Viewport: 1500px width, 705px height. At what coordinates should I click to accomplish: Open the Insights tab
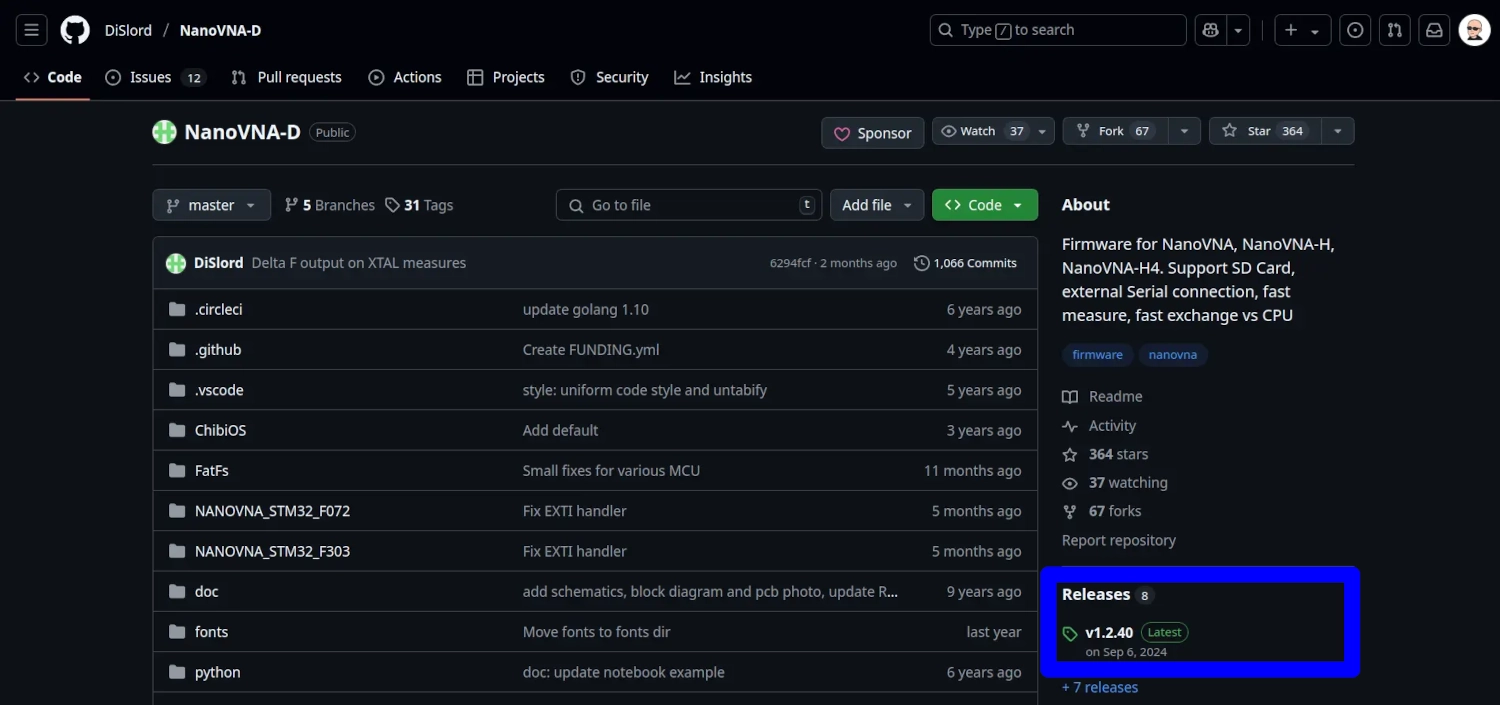pos(713,77)
